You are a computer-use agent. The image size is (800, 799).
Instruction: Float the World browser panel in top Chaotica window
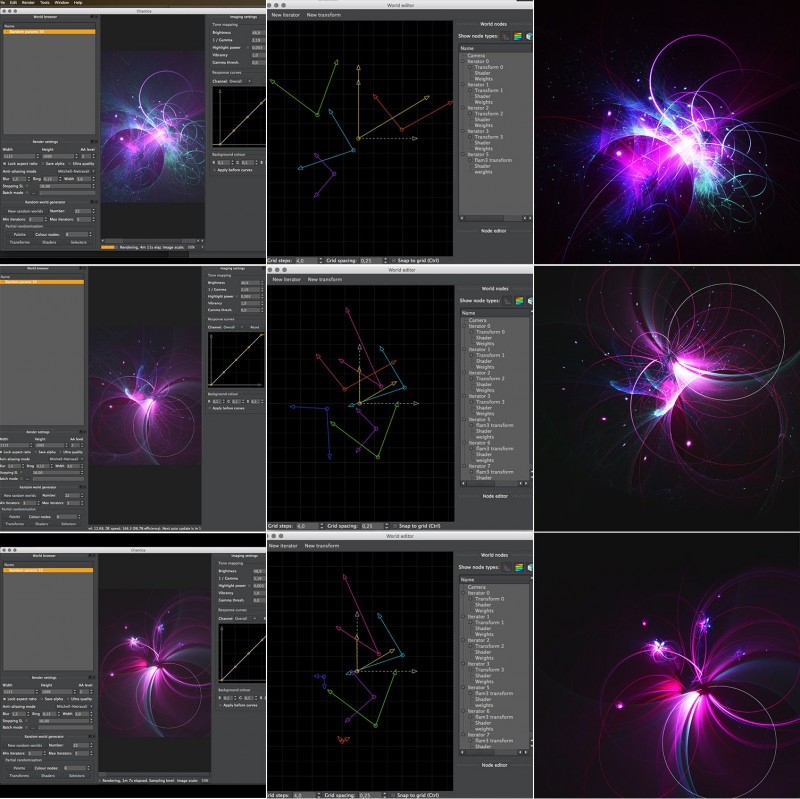[91, 17]
